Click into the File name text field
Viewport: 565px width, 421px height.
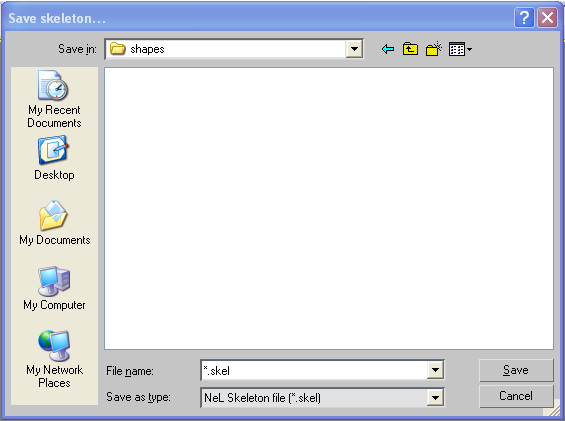pos(314,370)
